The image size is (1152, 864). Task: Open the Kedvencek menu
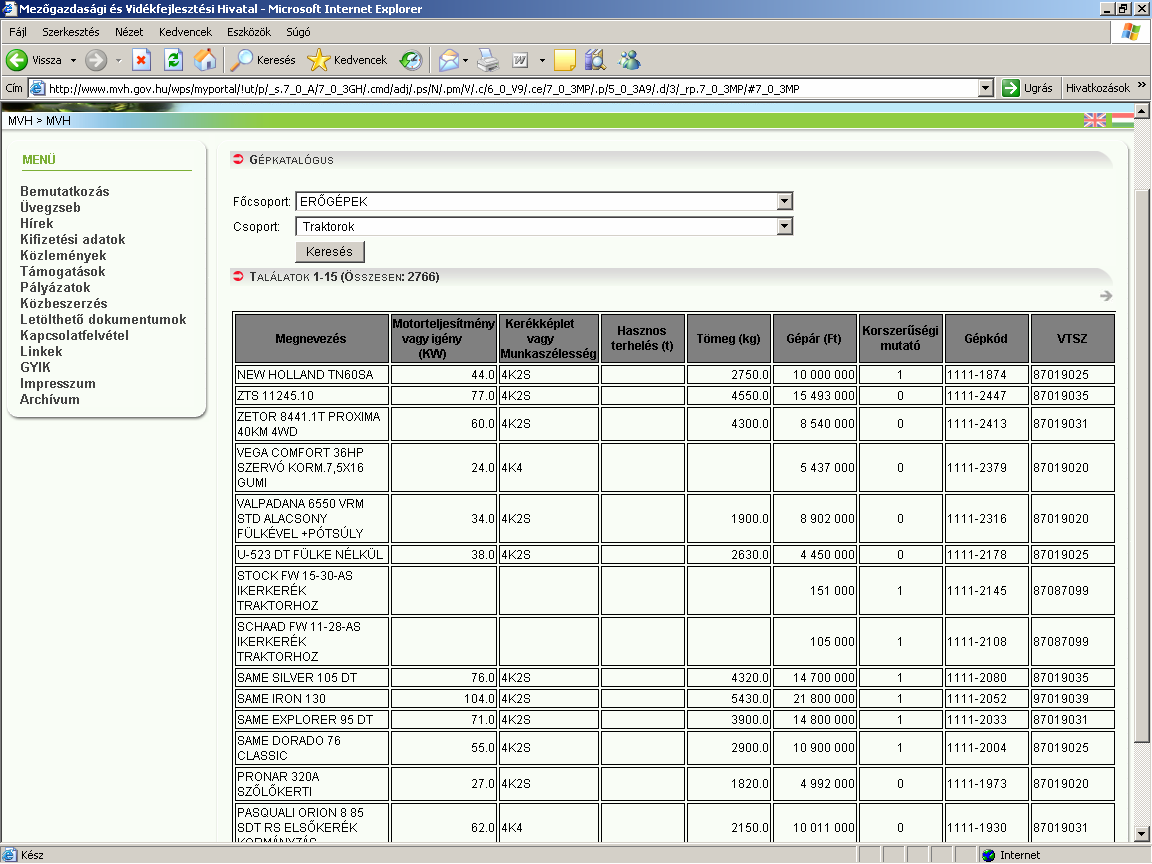coord(185,32)
